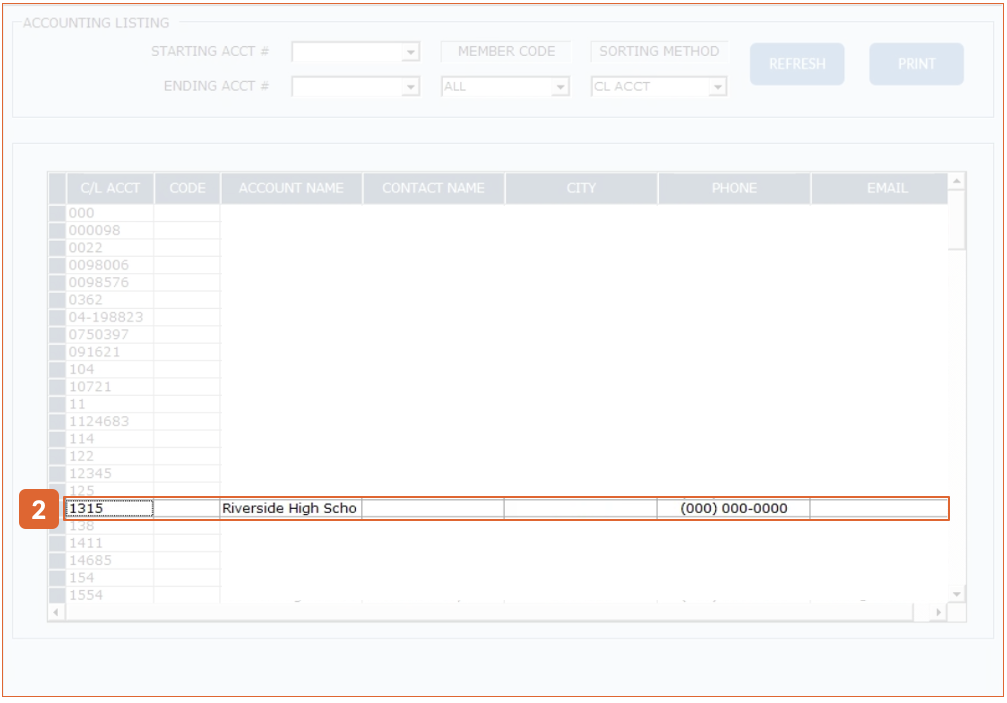The width and height of the screenshot is (1007, 703).
Task: Click the horizontal scrollbar right arrow
Action: tap(938, 612)
